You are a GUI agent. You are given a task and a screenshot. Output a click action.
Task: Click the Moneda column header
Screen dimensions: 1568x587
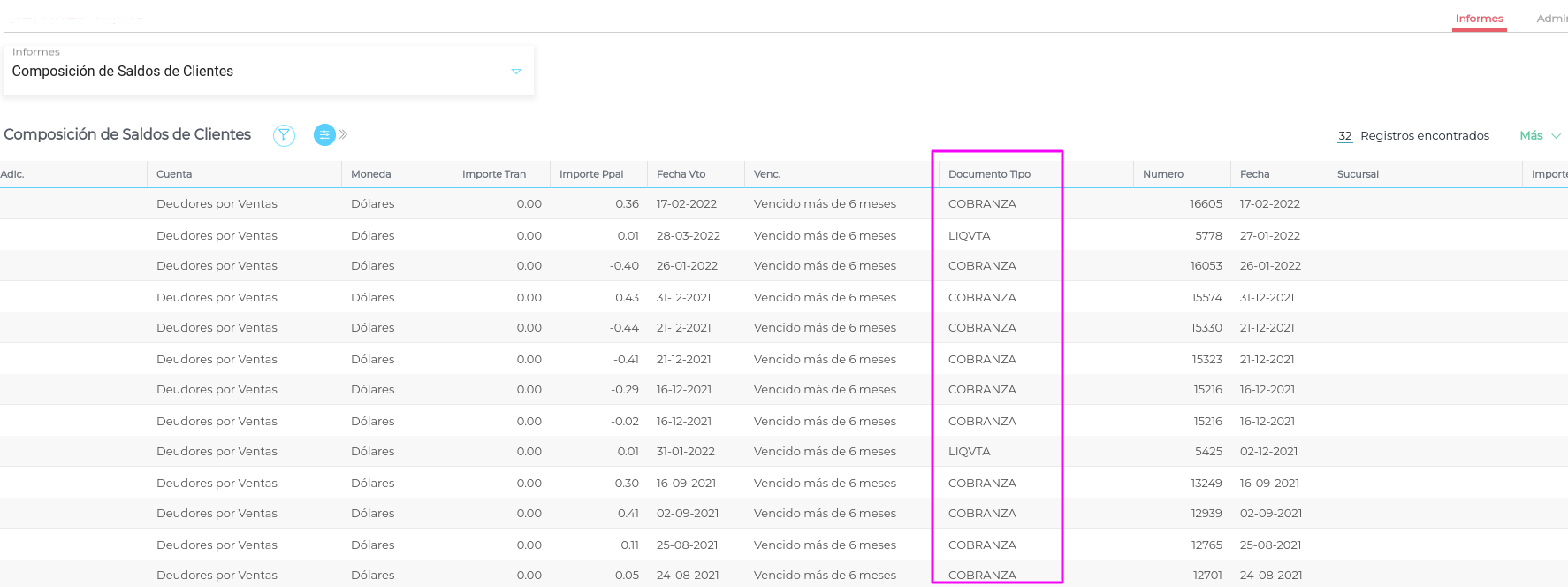pos(370,174)
